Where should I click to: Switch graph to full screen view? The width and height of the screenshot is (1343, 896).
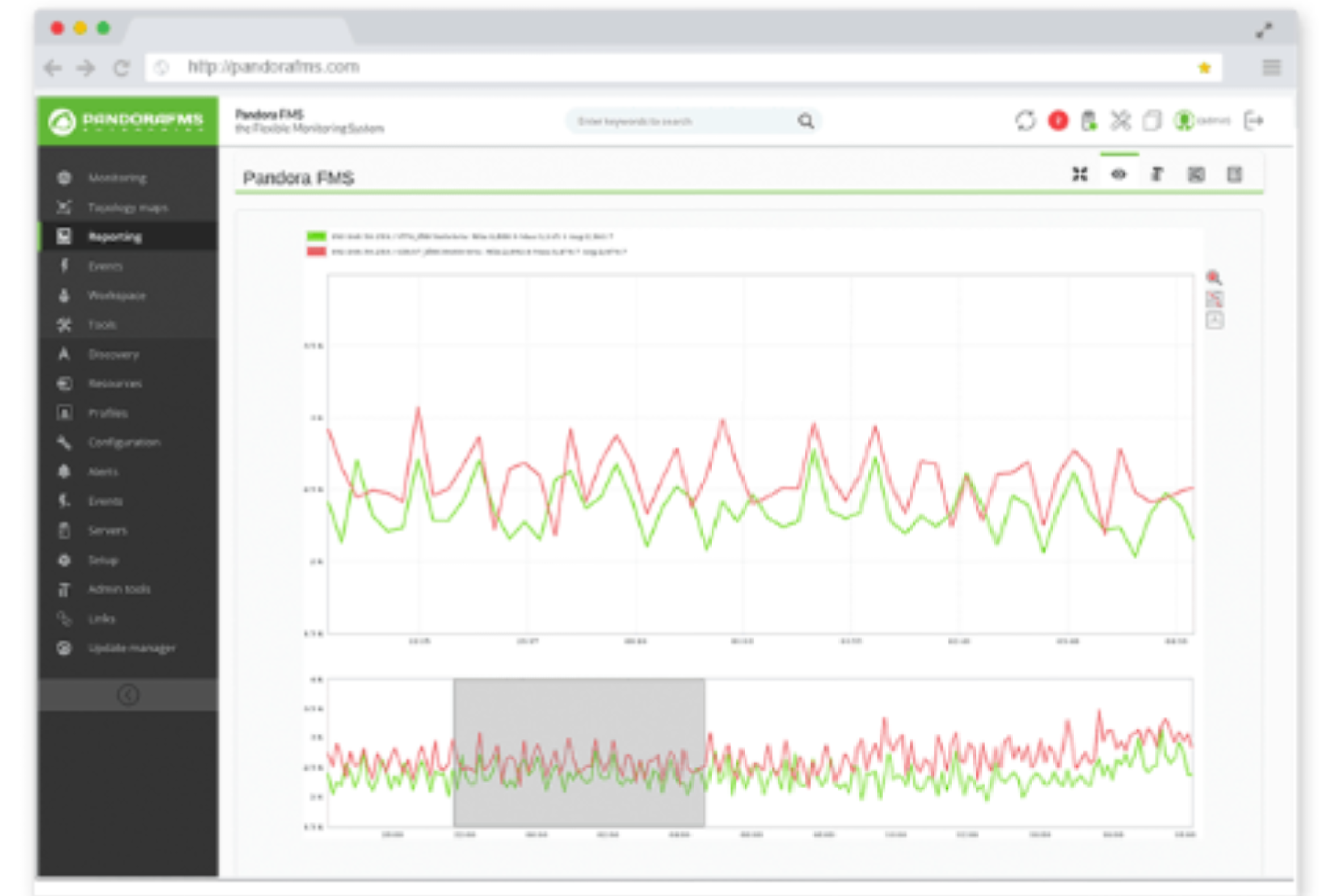(1079, 174)
